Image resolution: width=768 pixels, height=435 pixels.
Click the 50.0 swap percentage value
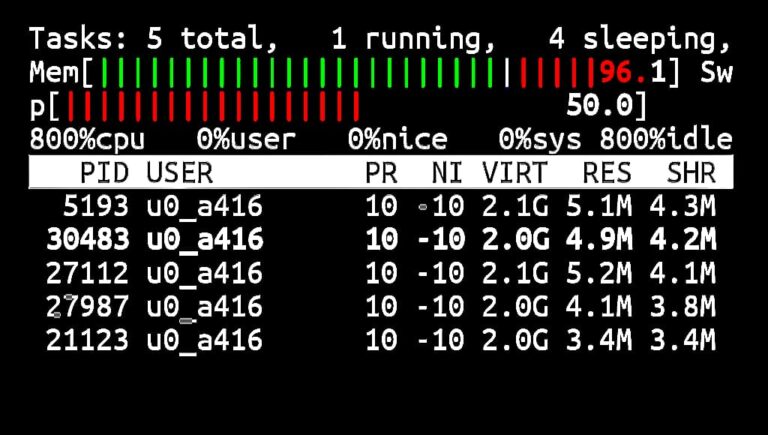point(599,106)
